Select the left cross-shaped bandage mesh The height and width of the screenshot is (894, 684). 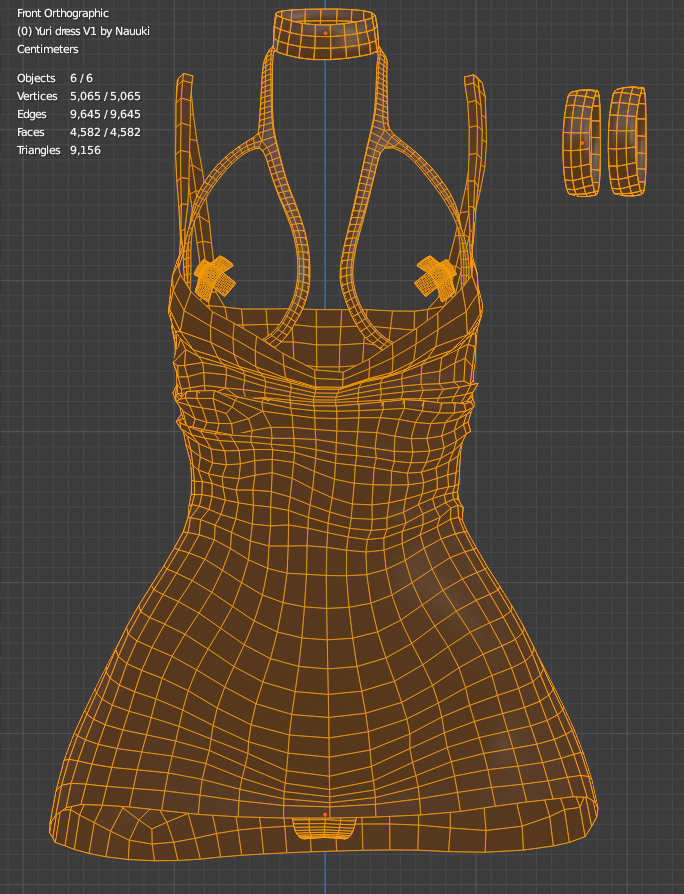(x=214, y=277)
